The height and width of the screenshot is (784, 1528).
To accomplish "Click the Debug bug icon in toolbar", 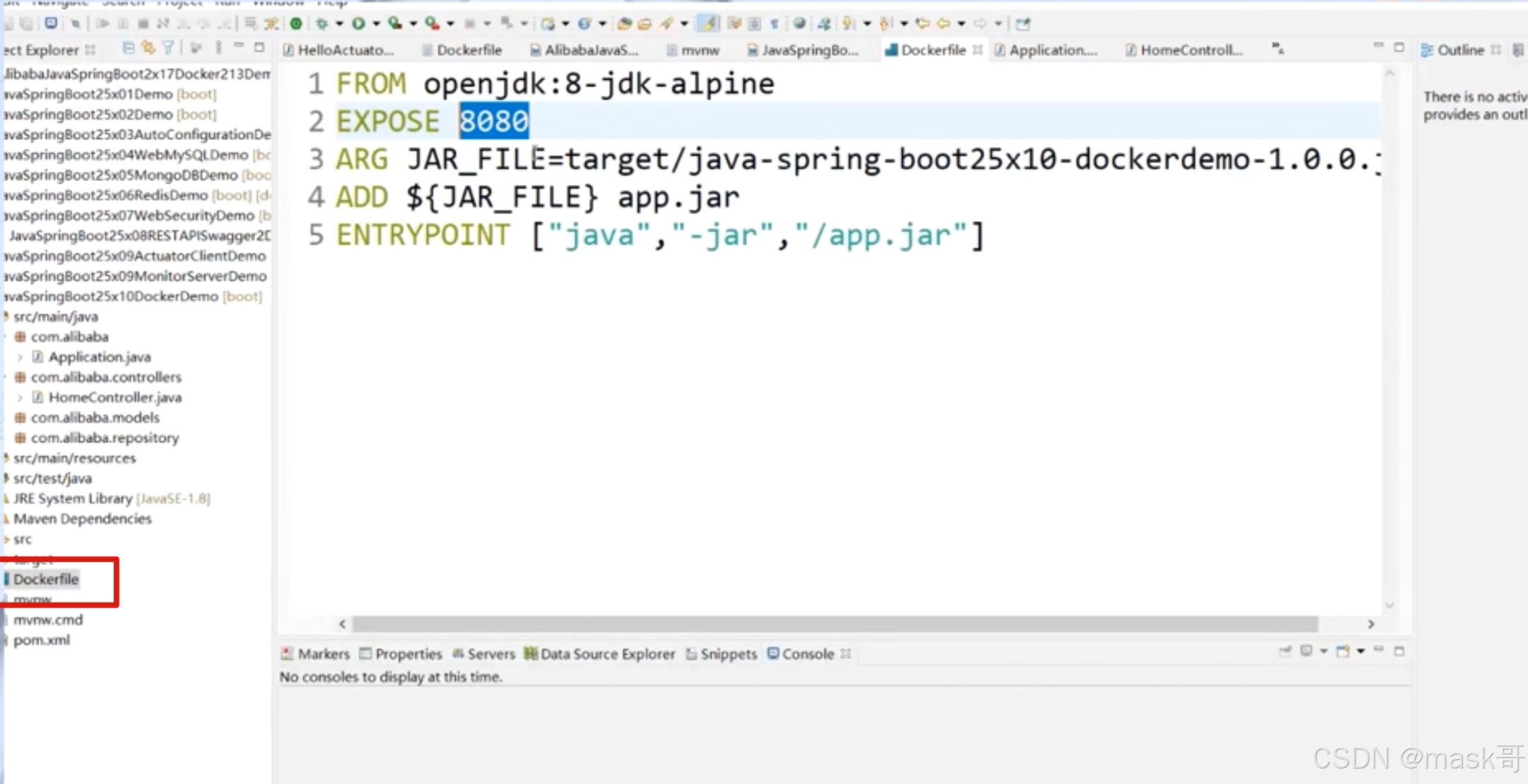I will 322,24.
